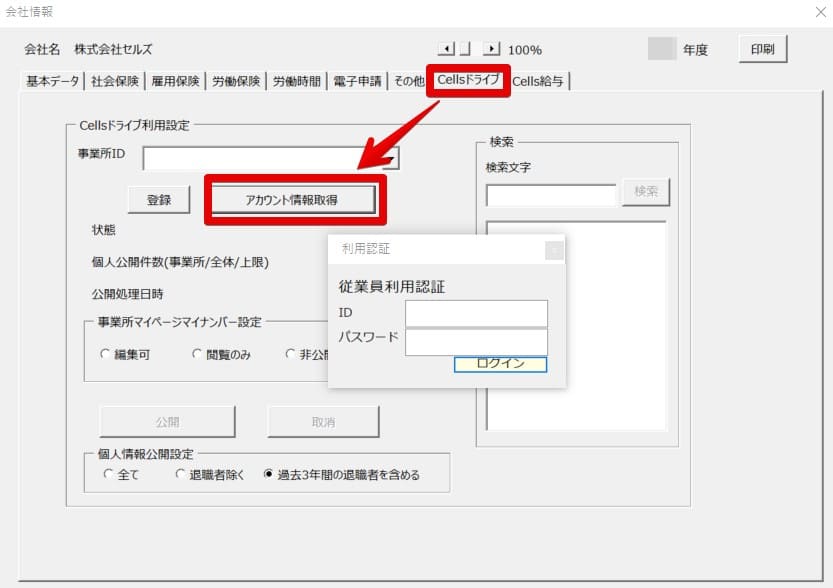Close the 会社情報 window
This screenshot has width=833, height=588.
[x=821, y=12]
